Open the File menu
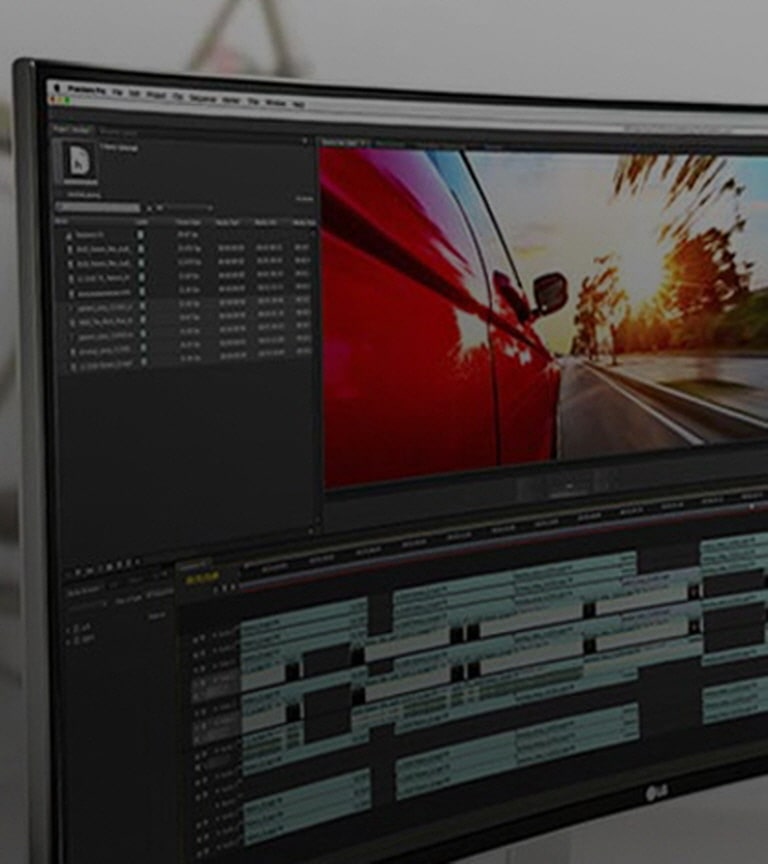This screenshot has width=768, height=864. (x=118, y=91)
